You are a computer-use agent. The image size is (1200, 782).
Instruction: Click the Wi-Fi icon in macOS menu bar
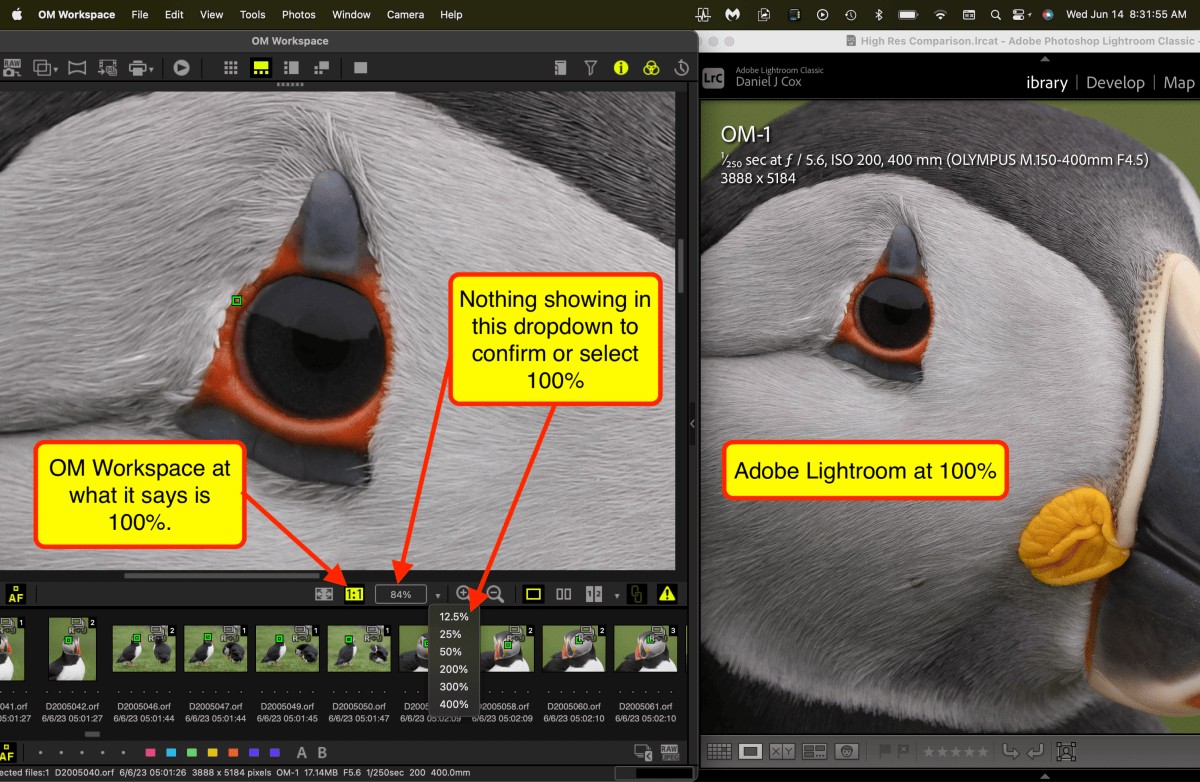click(x=940, y=15)
